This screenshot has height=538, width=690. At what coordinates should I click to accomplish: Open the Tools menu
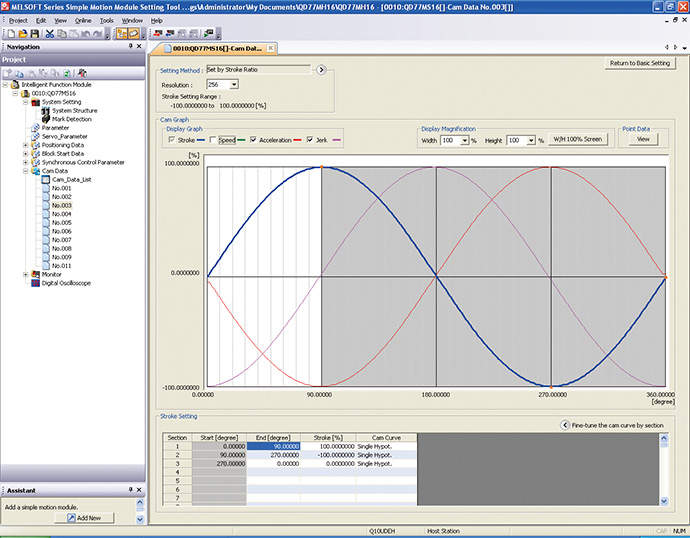(107, 20)
